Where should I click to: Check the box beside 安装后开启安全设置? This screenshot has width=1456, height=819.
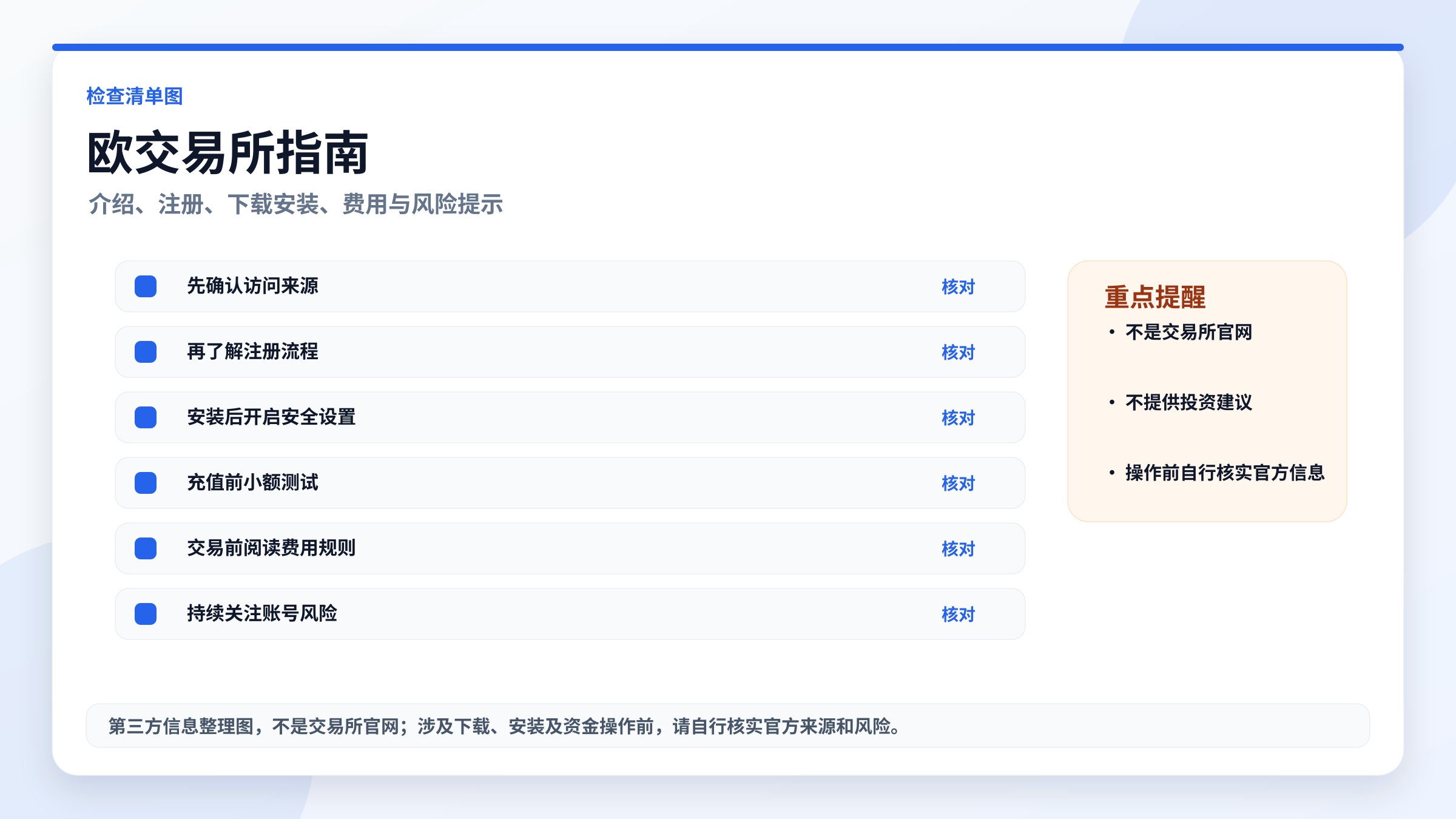tap(146, 417)
